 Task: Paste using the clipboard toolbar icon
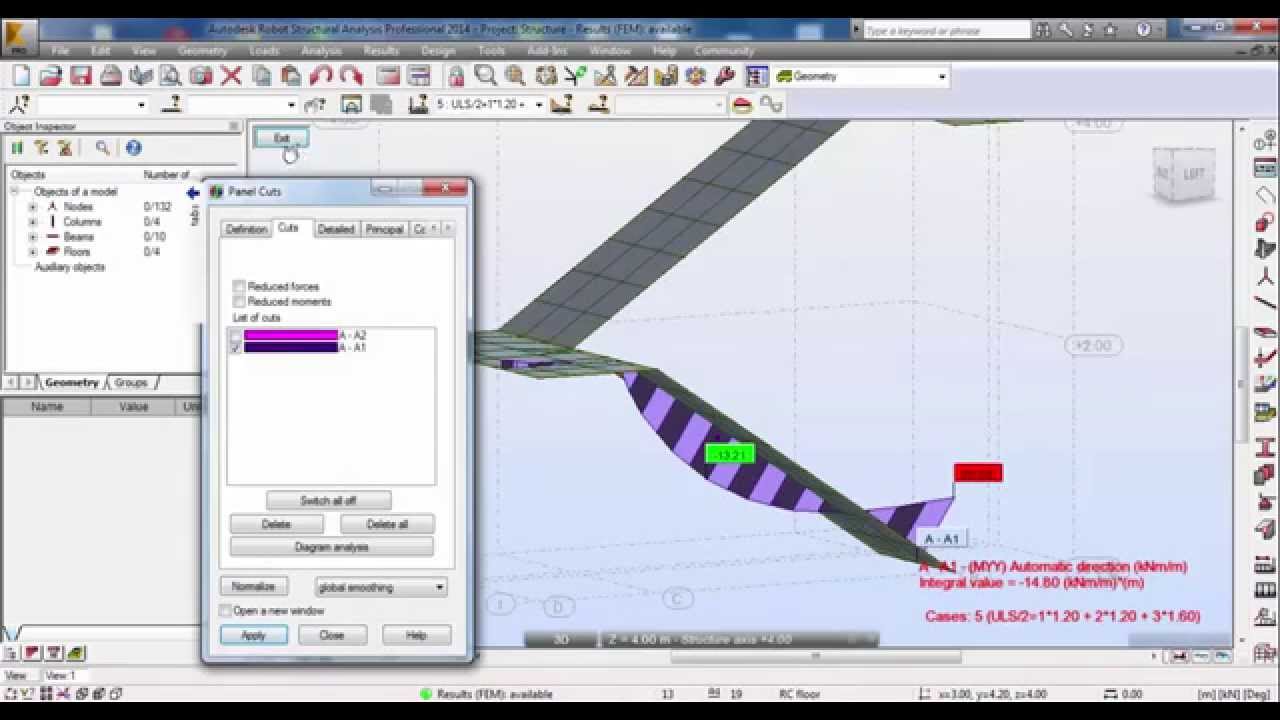tap(291, 76)
